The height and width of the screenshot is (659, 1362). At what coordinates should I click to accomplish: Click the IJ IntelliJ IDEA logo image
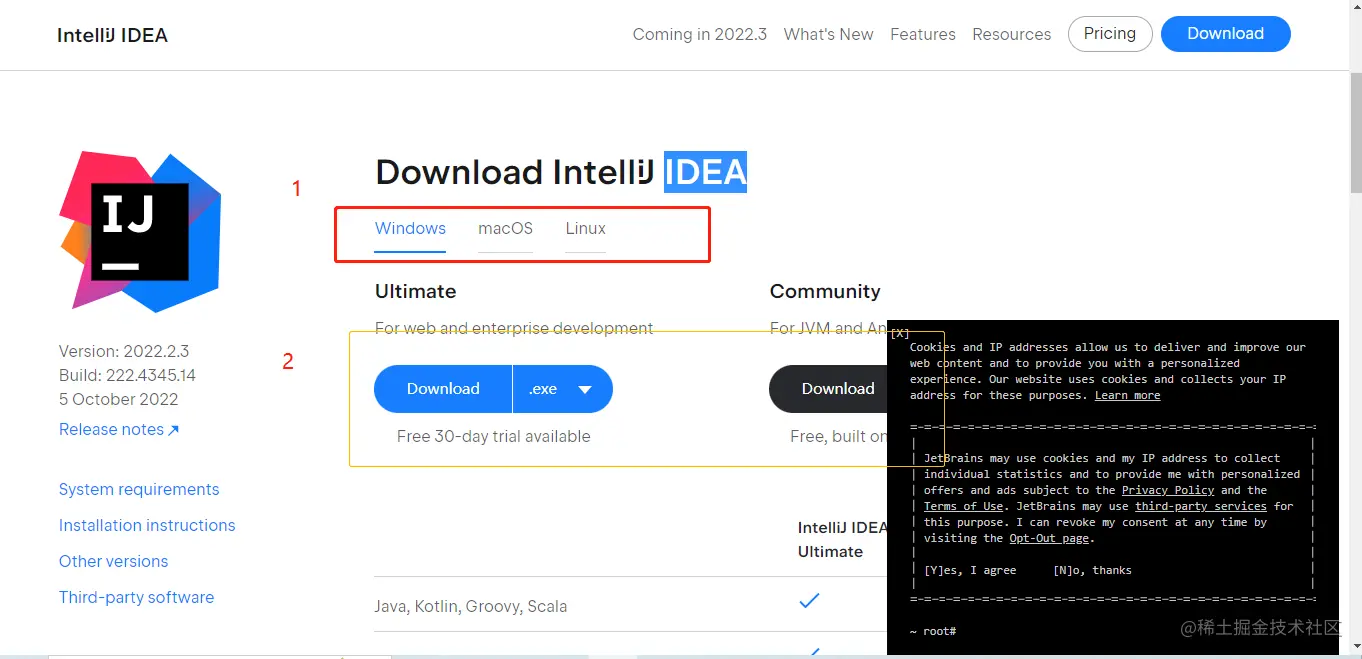tap(140, 232)
